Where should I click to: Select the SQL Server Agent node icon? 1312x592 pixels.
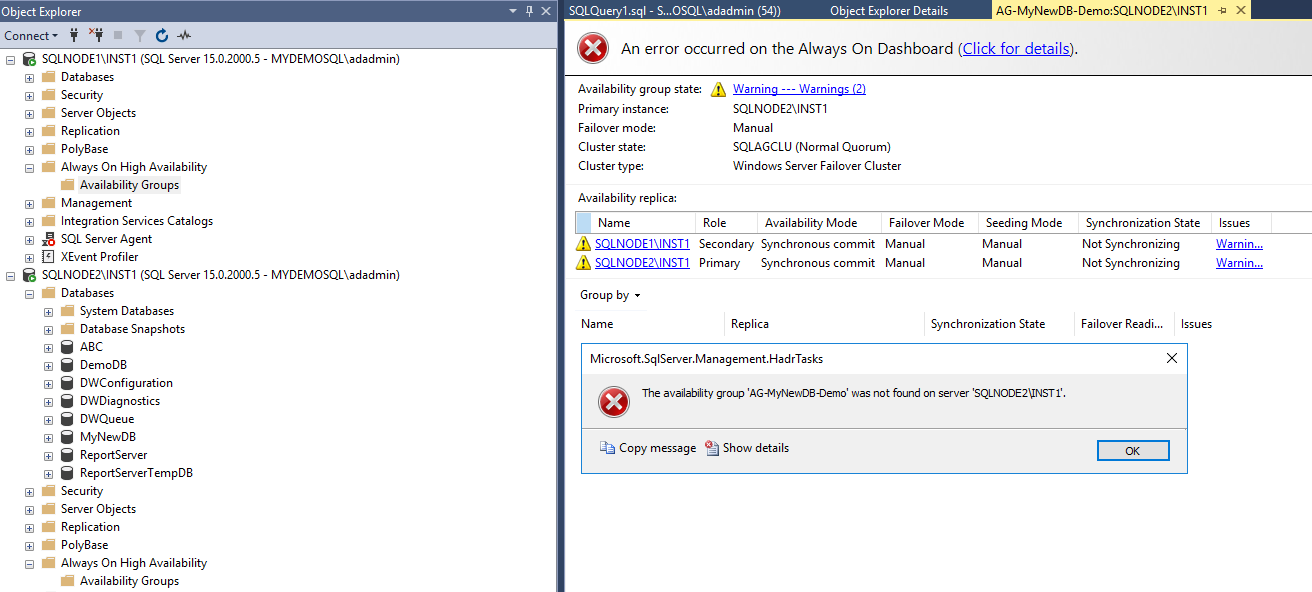pyautogui.click(x=49, y=239)
